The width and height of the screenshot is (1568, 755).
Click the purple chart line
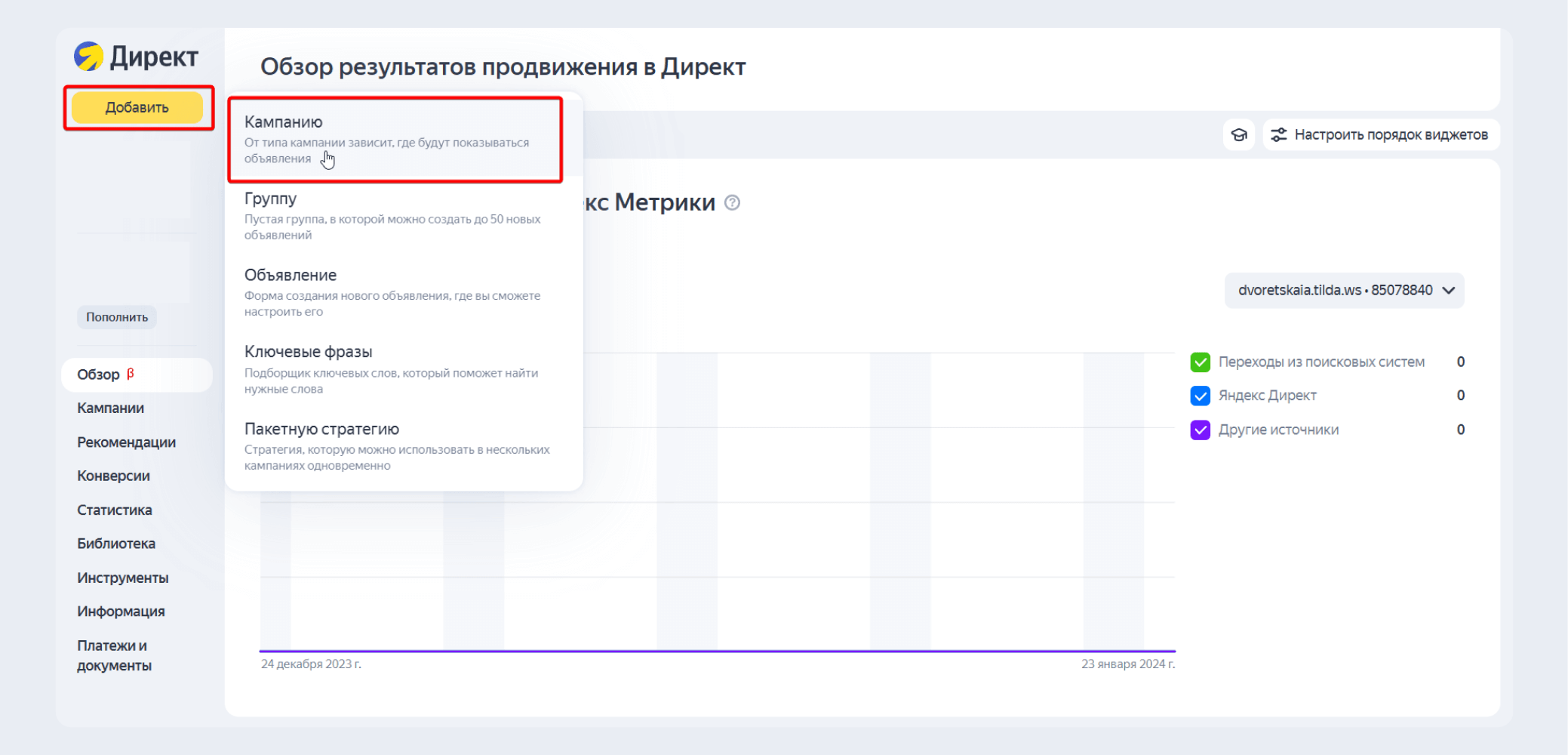[x=718, y=651]
